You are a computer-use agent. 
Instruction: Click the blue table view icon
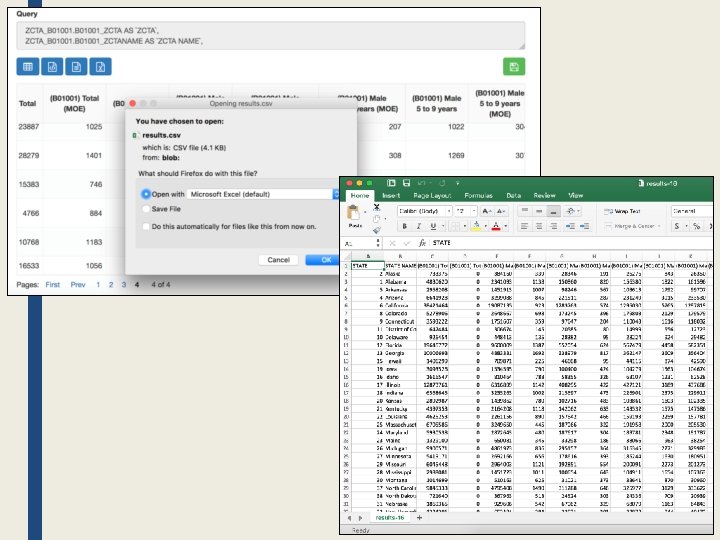tap(27, 67)
